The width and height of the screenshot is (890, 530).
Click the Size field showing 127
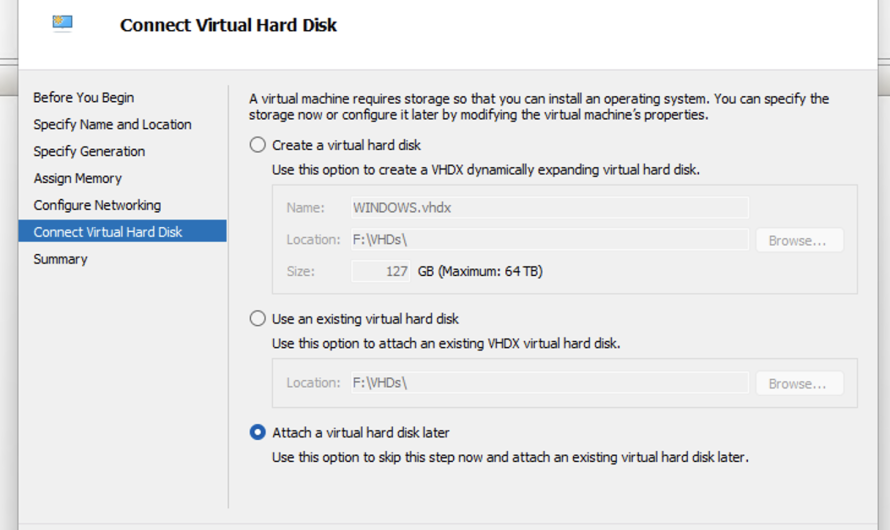point(380,271)
